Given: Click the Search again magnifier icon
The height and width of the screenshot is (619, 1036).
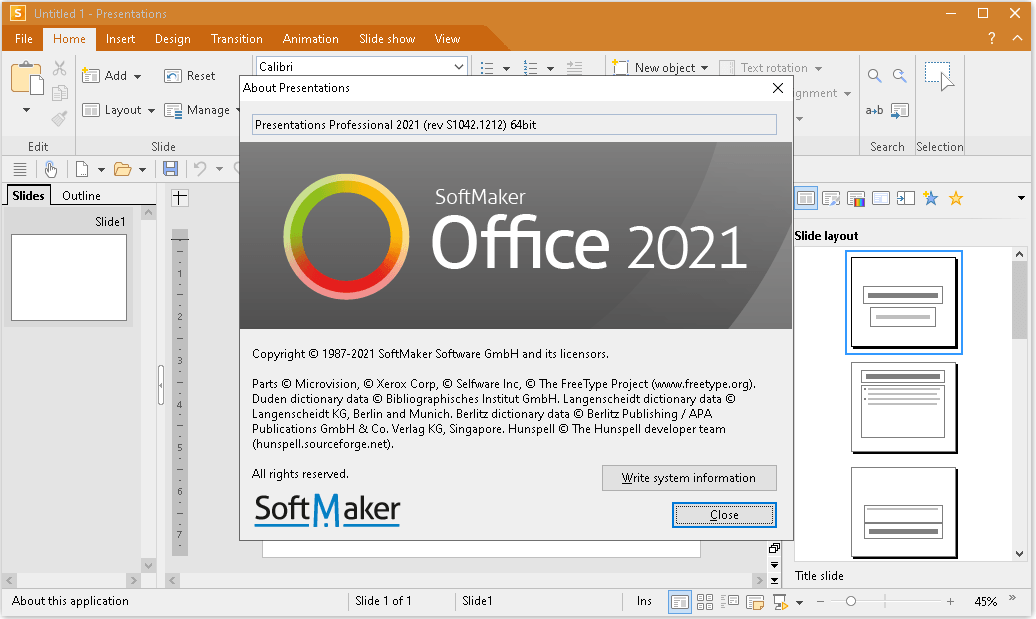Looking at the screenshot, I should click(x=899, y=76).
